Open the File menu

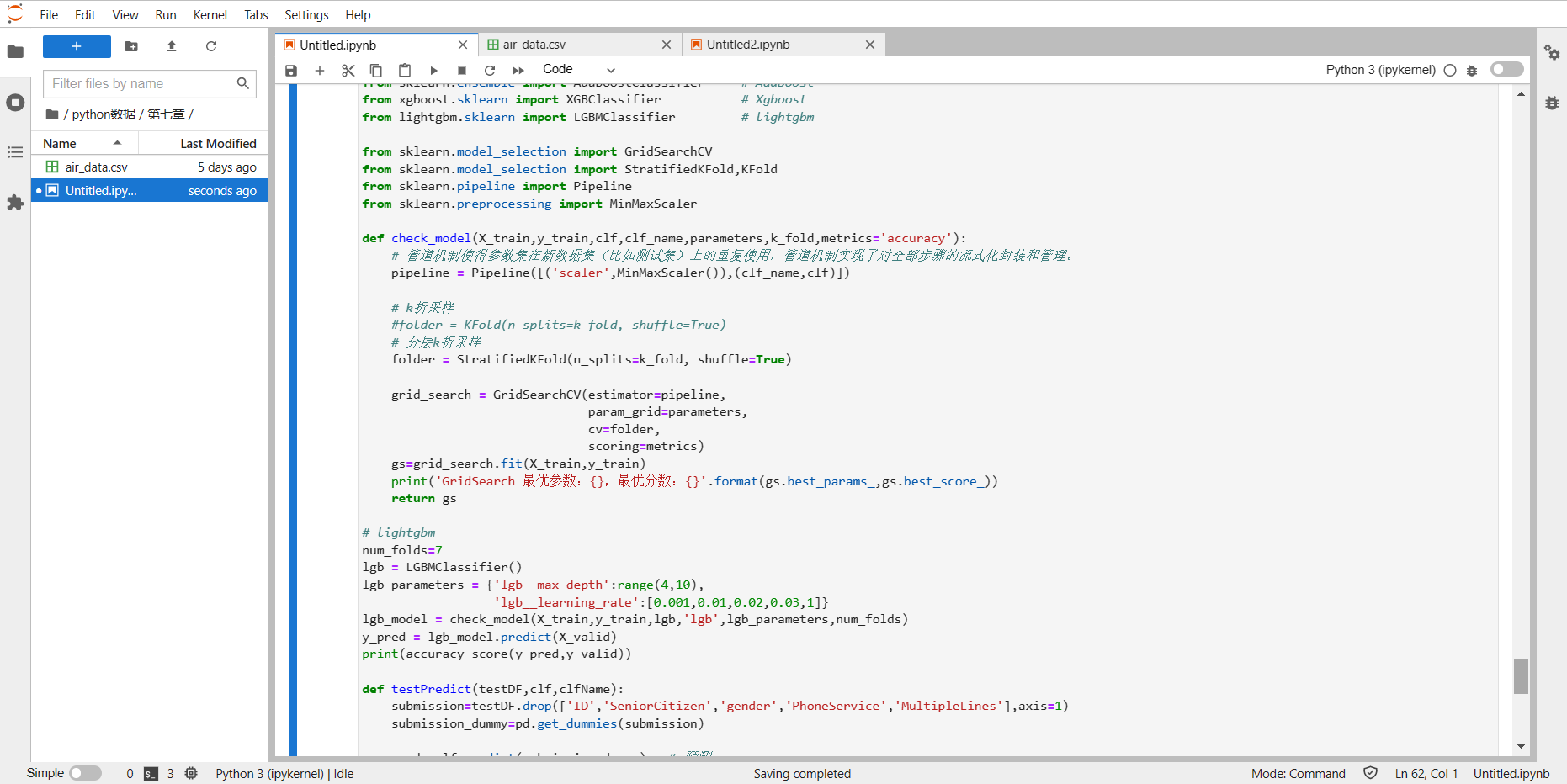[49, 15]
